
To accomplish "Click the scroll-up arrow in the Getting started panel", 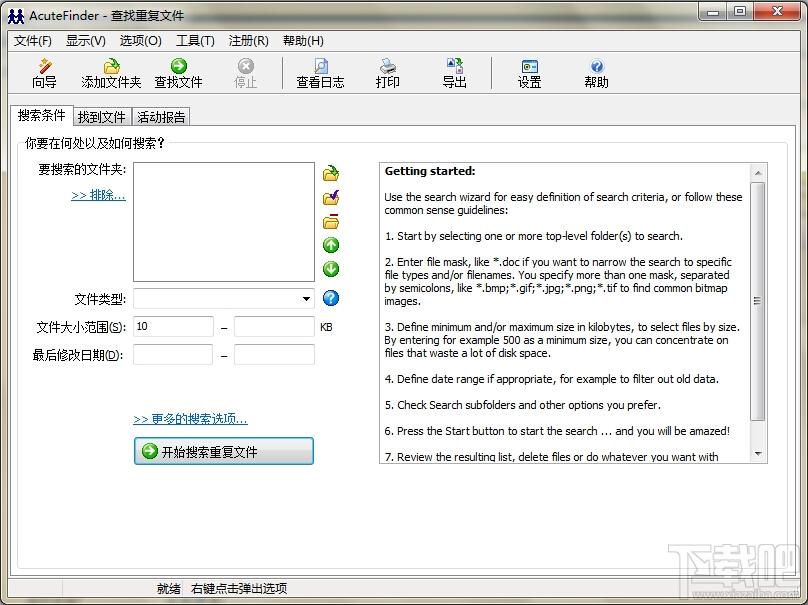I will (758, 173).
